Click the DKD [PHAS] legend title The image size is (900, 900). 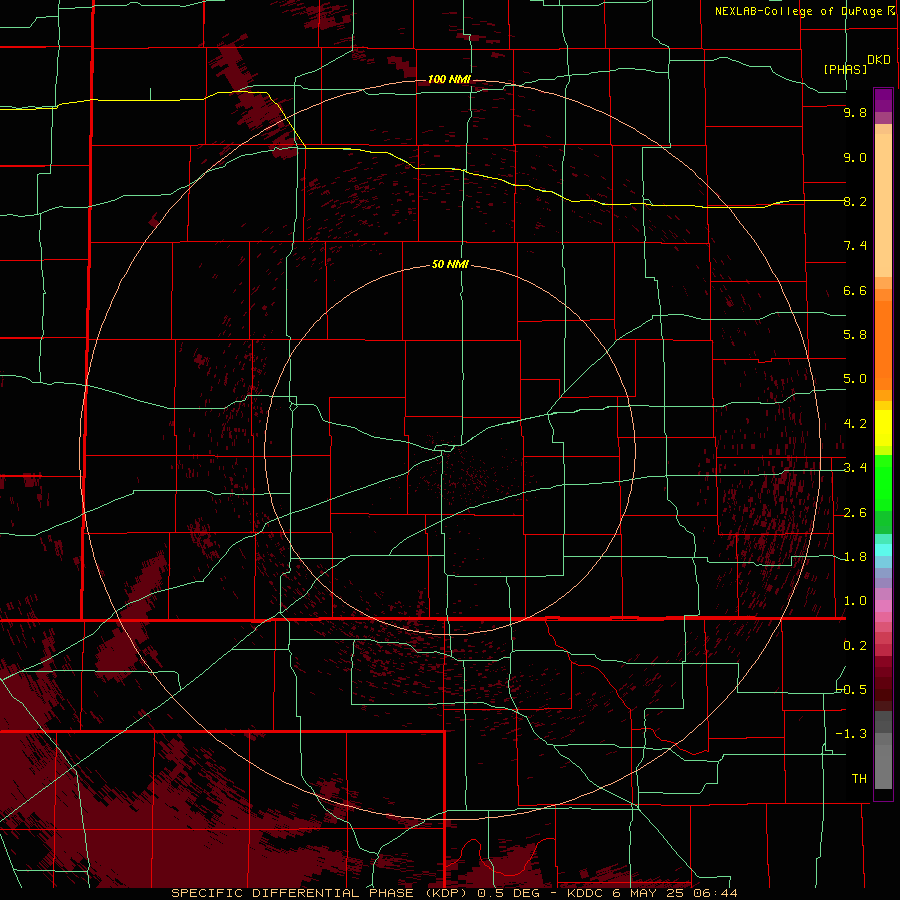click(x=856, y=64)
